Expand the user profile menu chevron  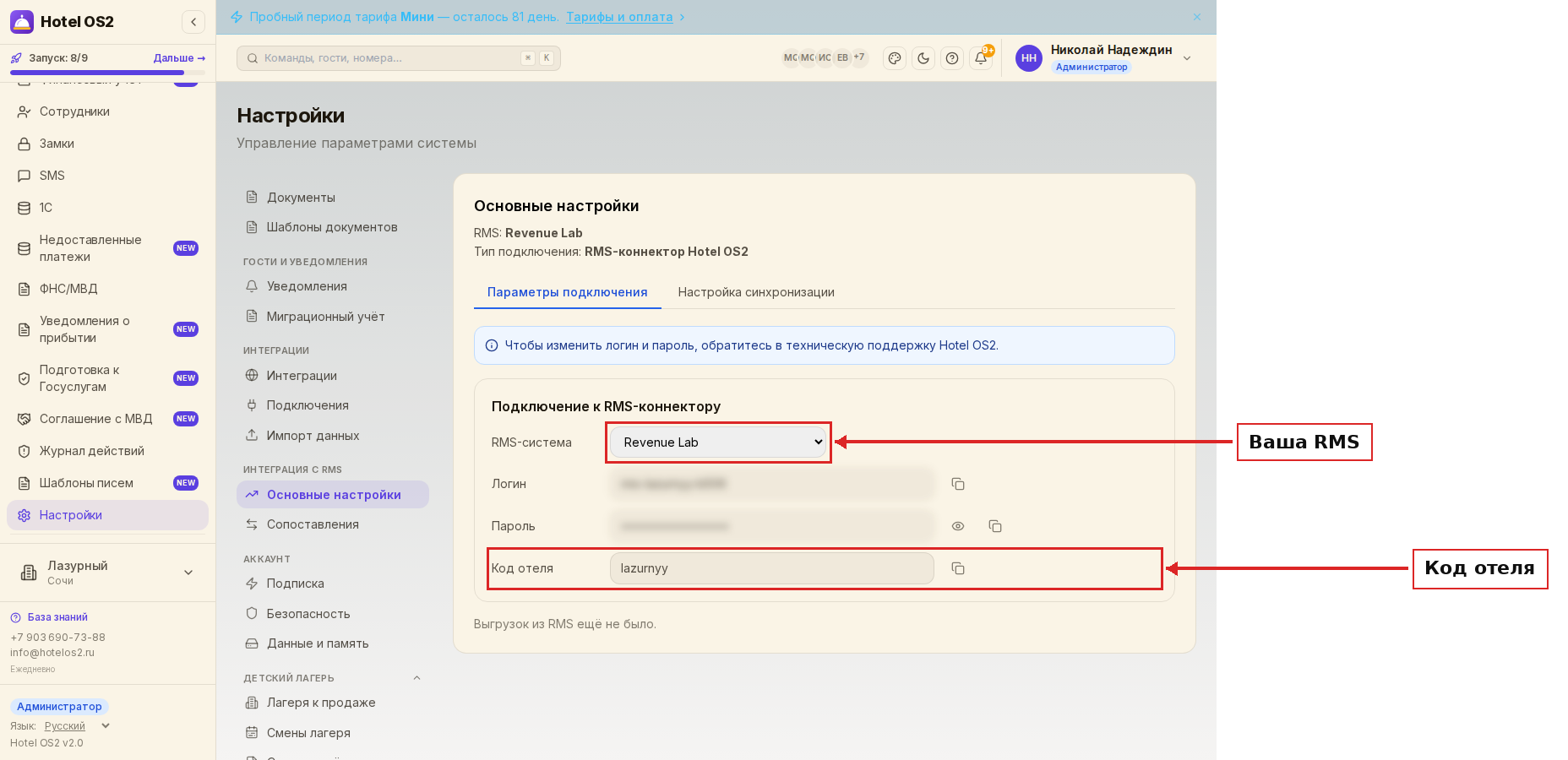pos(1187,58)
